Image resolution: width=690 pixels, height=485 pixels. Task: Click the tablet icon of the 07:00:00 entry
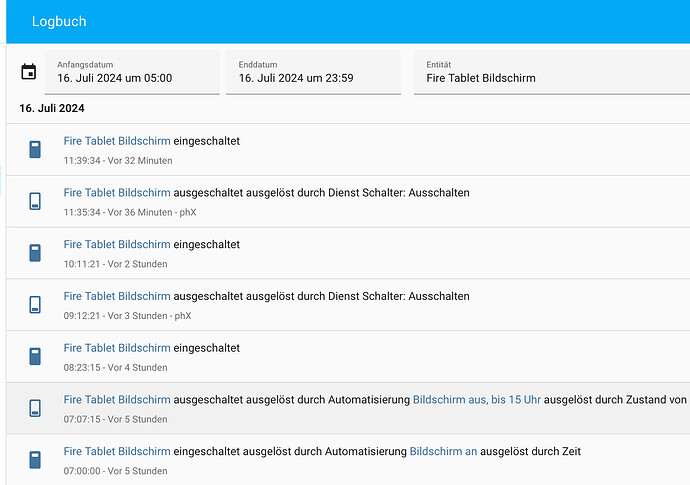[35, 460]
